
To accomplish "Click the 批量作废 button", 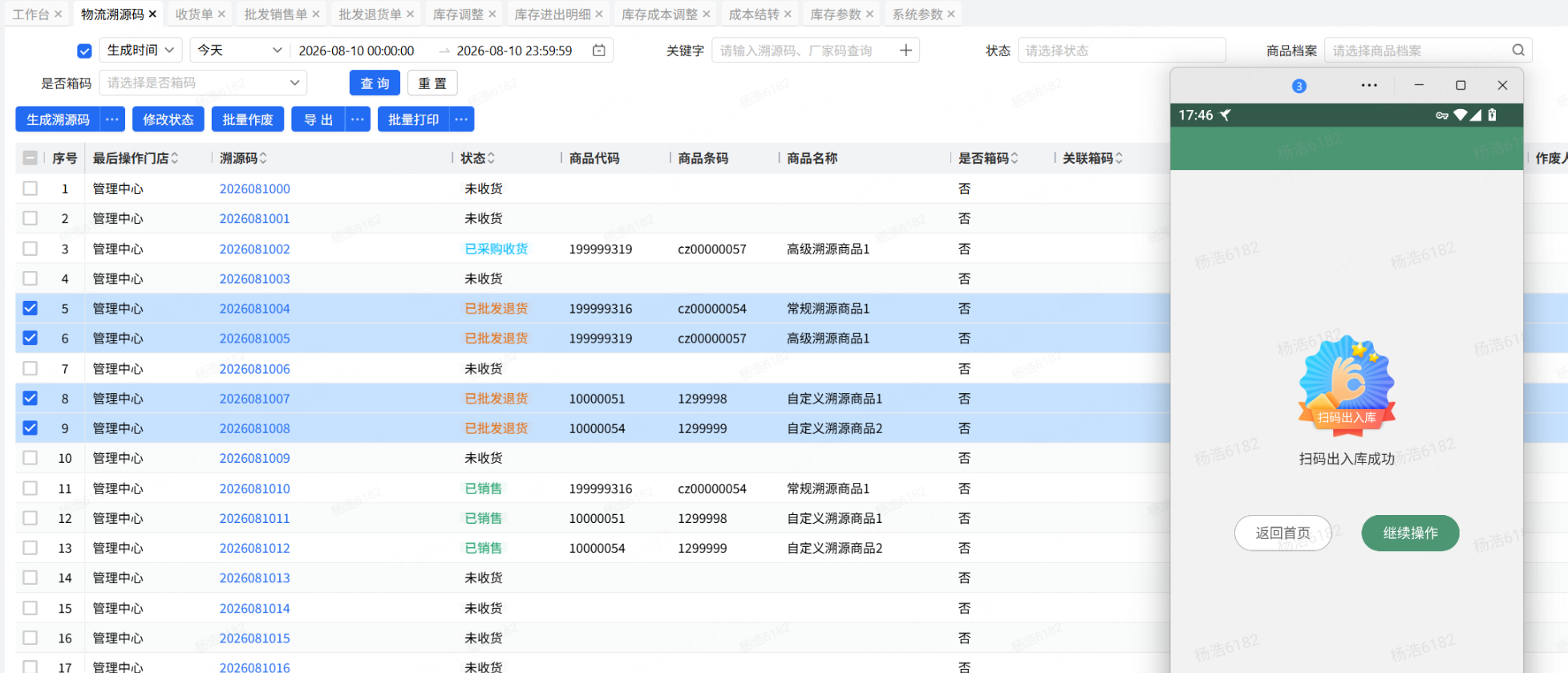I will coord(247,120).
